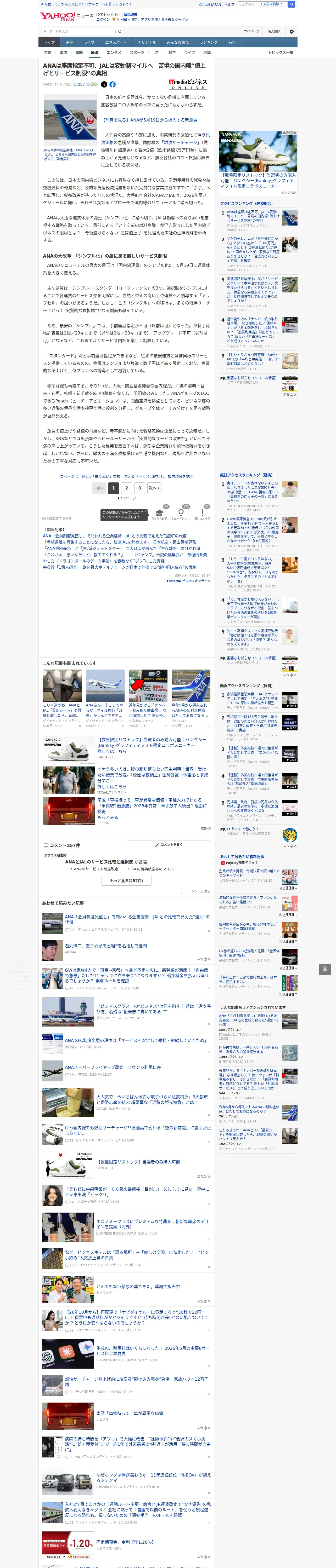Open the マイページ link
Screen dimensions: 336x1568
pyautogui.click(x=252, y=32)
